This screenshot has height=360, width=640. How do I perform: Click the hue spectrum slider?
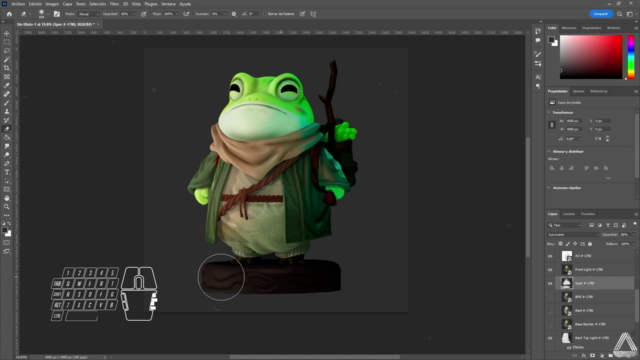[x=631, y=57]
